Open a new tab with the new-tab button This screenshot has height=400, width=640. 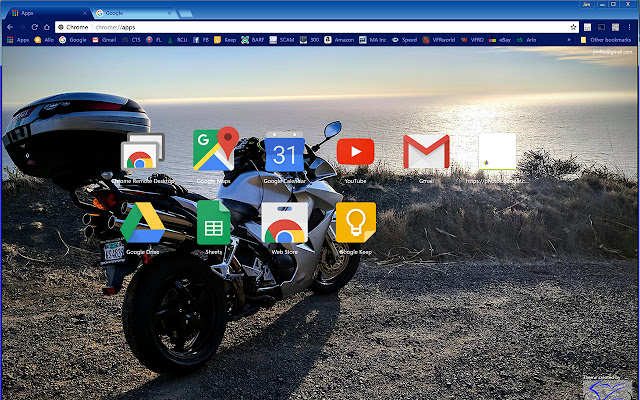coord(186,13)
